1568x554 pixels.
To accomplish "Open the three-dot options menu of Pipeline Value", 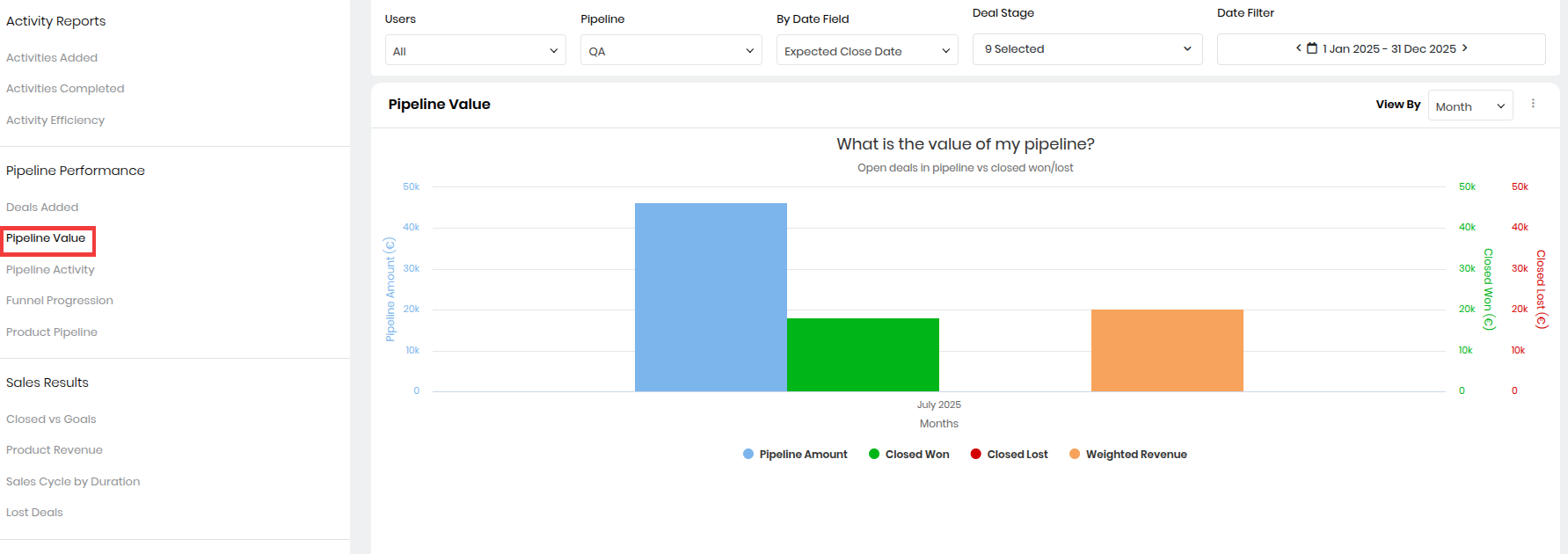I will point(1533,104).
